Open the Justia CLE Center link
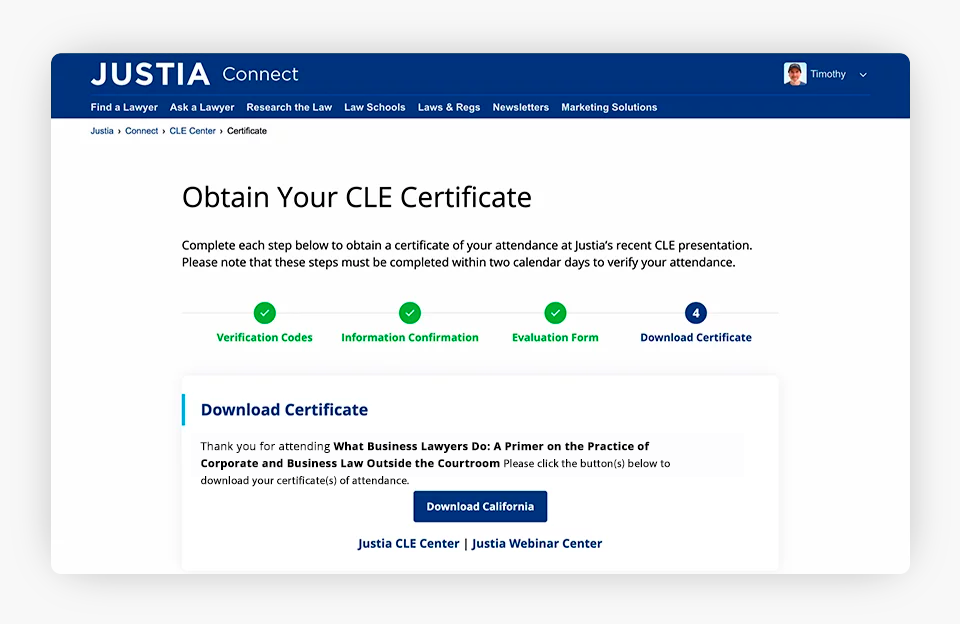The width and height of the screenshot is (960, 624). [x=408, y=544]
